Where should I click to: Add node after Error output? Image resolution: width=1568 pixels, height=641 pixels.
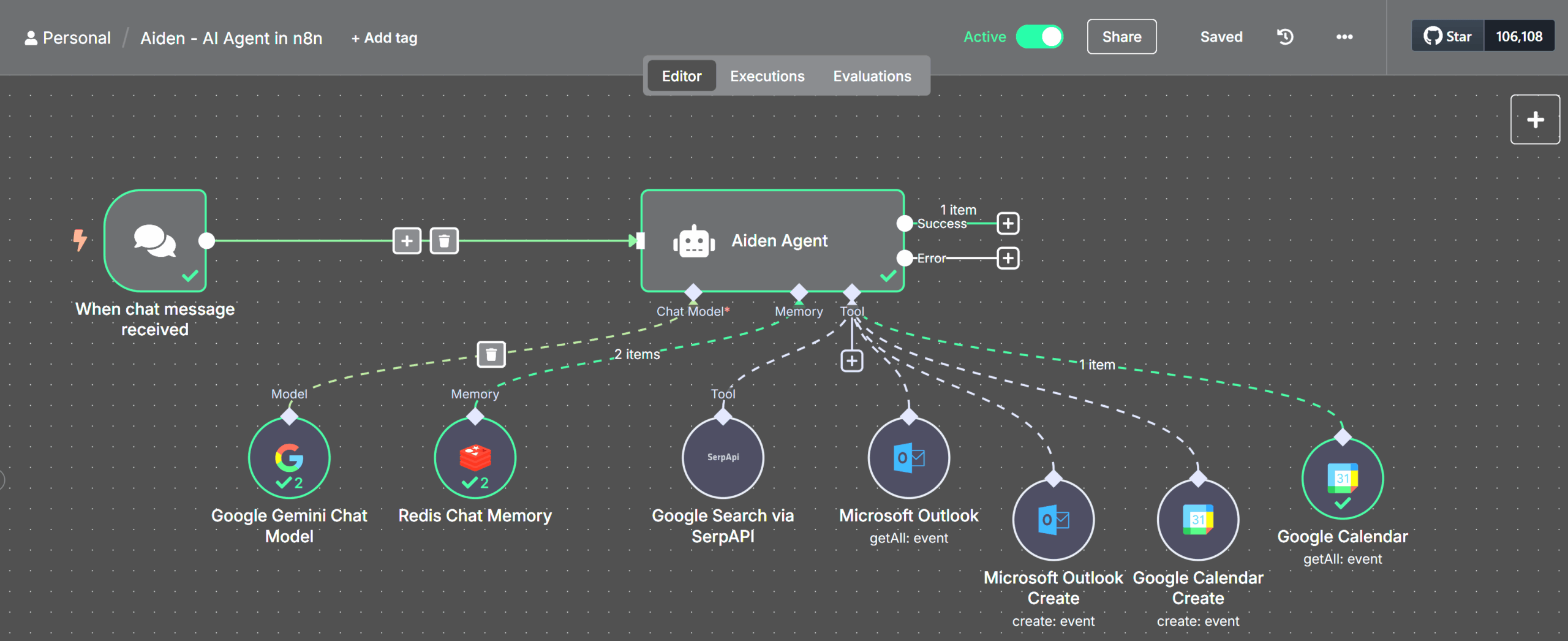(x=1008, y=258)
